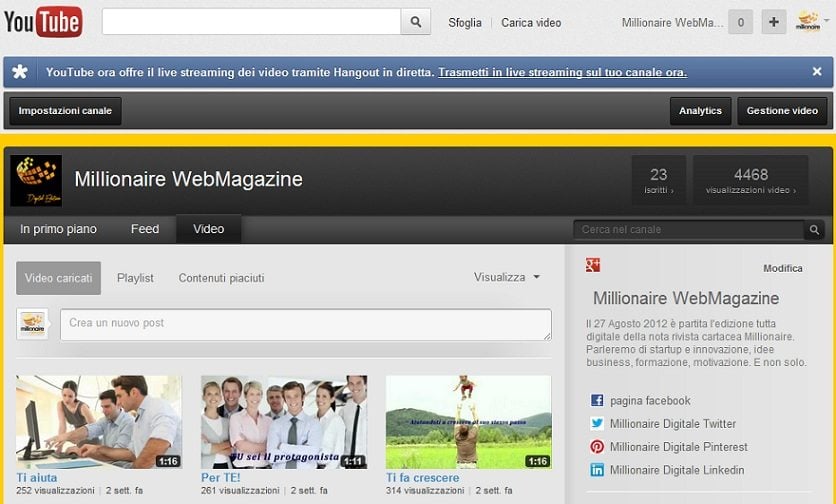Click the Impostazioni canale button
836x504 pixels.
click(65, 111)
